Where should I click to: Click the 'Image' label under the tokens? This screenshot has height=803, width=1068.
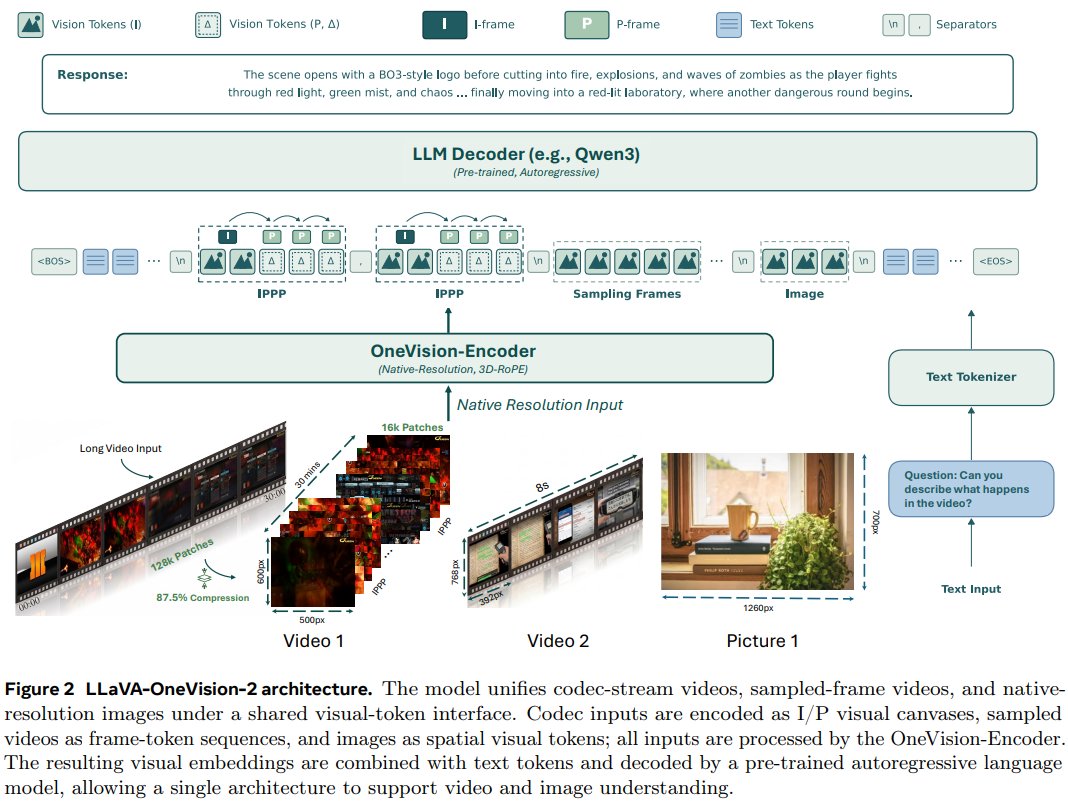coord(804,294)
